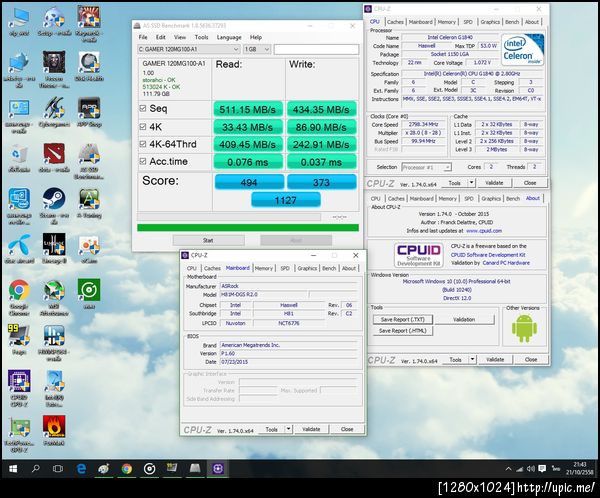Open the Action Center notification icon
600x498 pixels.
[542, 469]
